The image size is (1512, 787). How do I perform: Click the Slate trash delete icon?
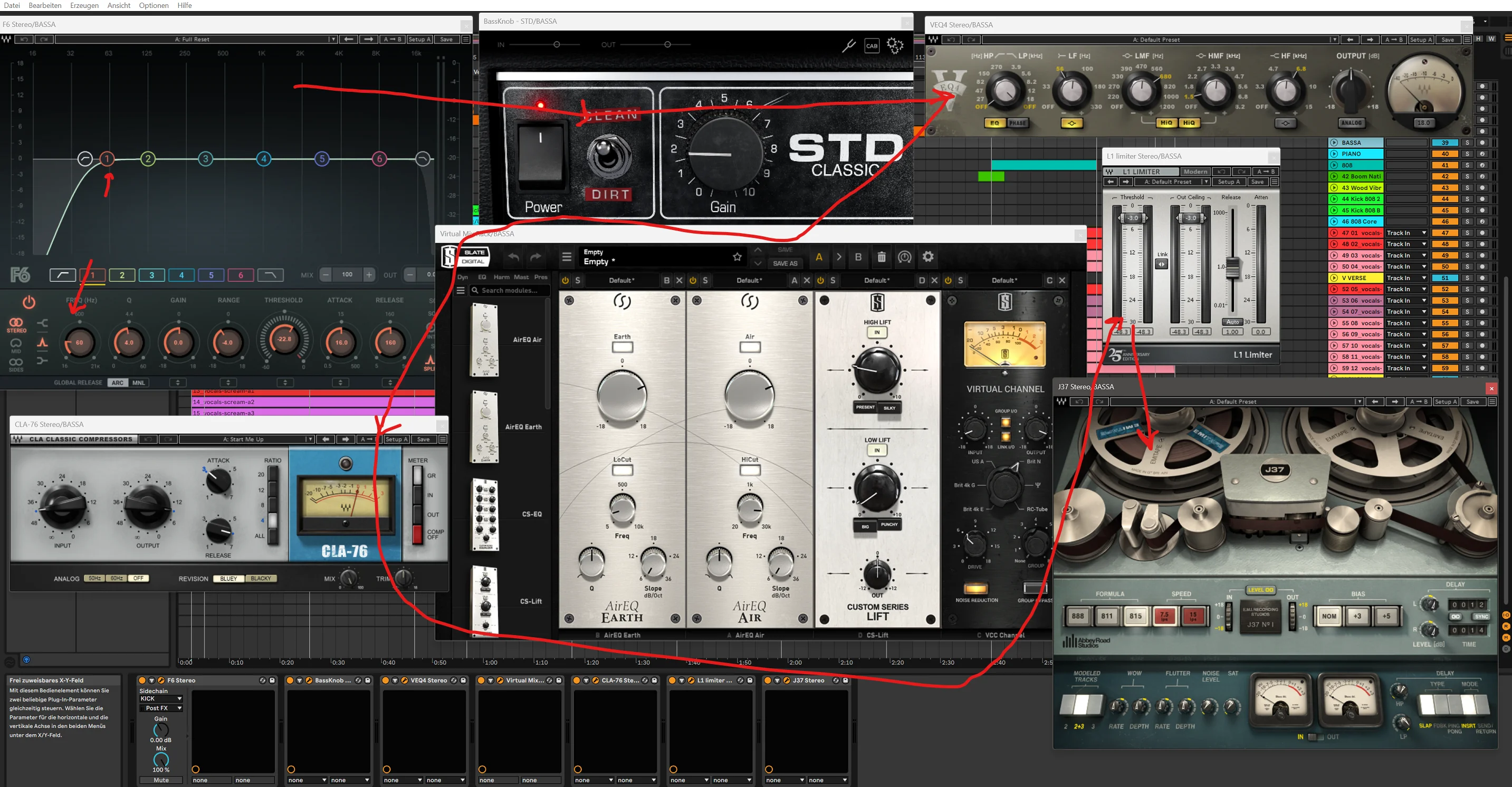coord(882,256)
